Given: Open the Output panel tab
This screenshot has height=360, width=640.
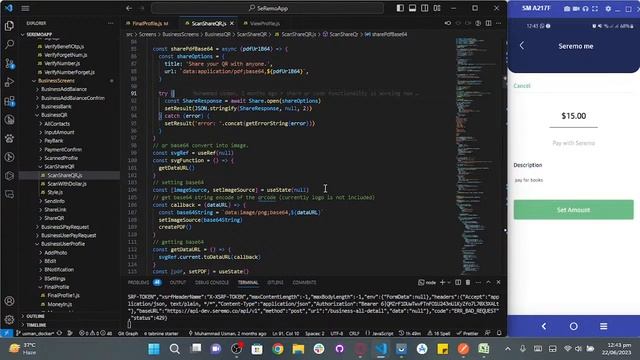Looking at the screenshot, I should (178, 282).
